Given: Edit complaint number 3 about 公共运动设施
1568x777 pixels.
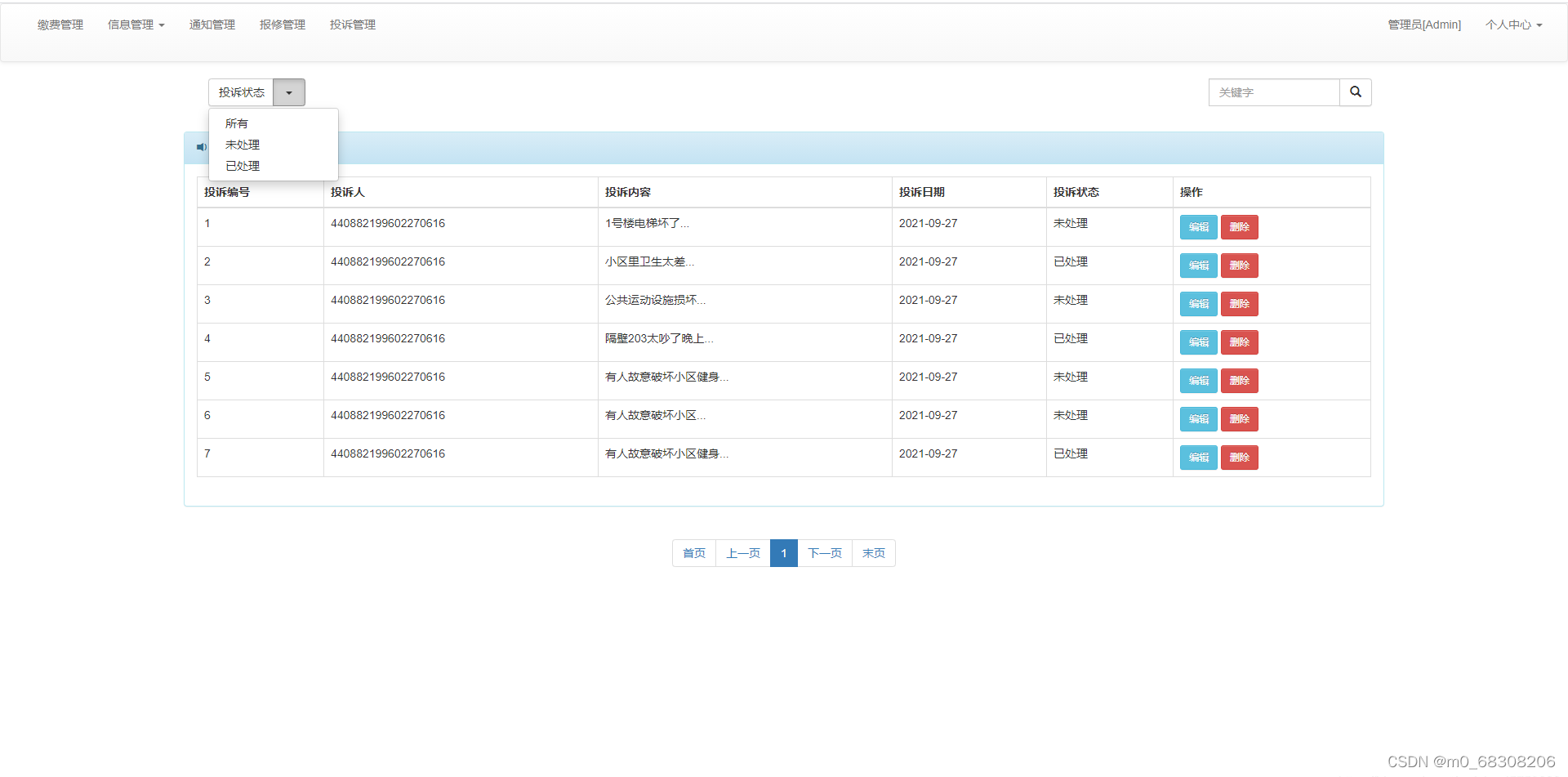Looking at the screenshot, I should click(x=1198, y=304).
